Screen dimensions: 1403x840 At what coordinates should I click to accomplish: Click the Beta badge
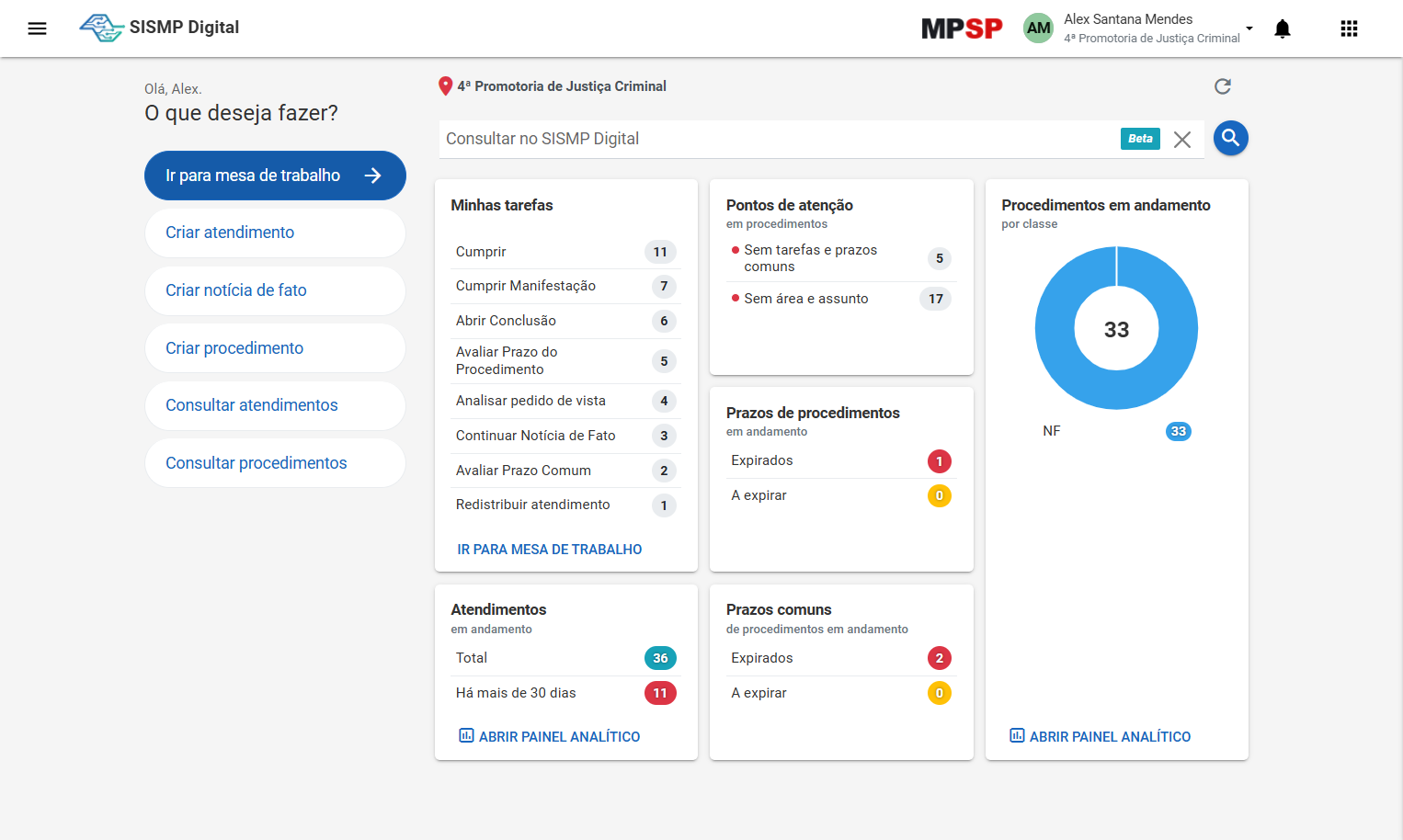pyautogui.click(x=1140, y=139)
